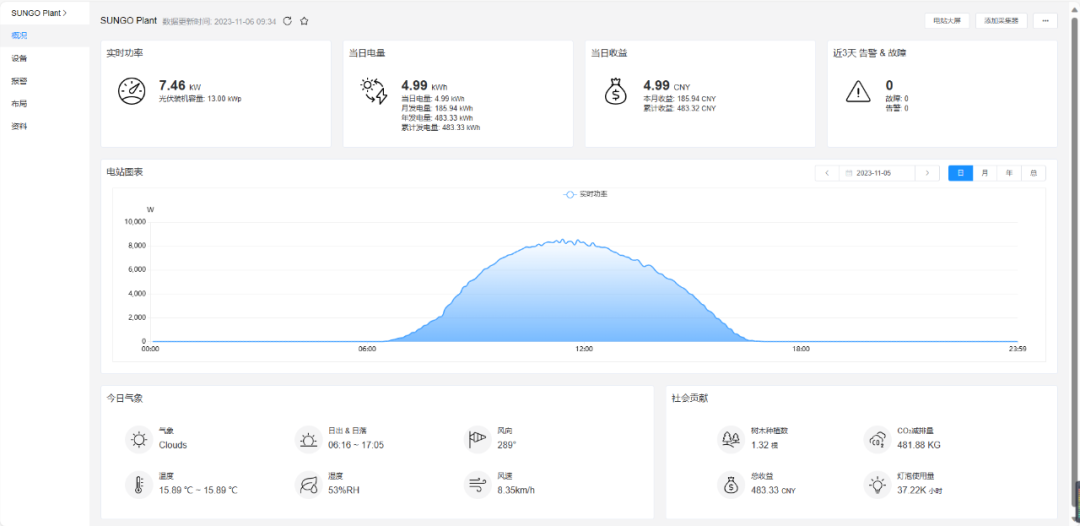This screenshot has width=1080, height=526.
Task: Click the calendar icon in the date field
Action: (x=849, y=173)
